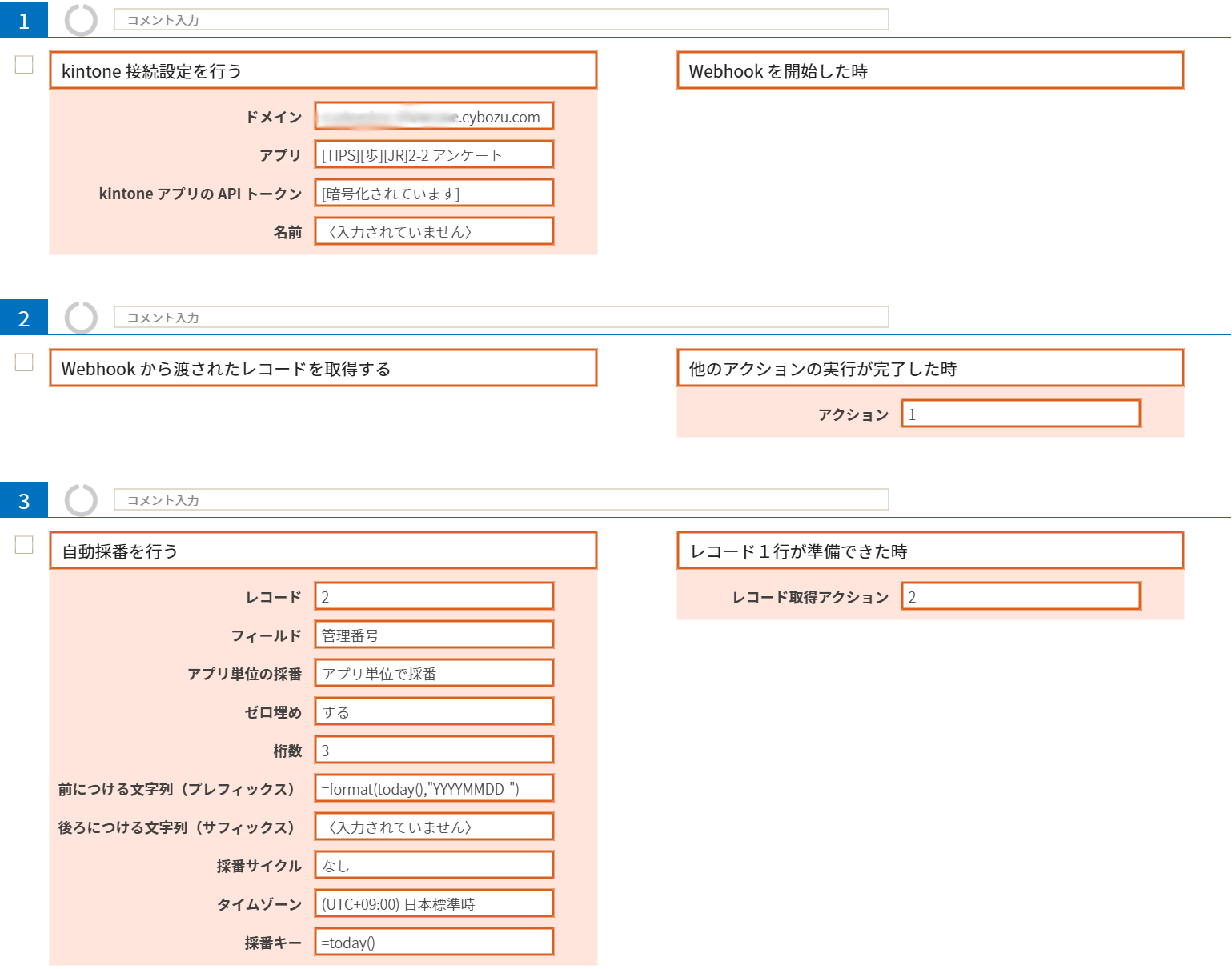Click the コメント入力 field in row 2
The width and height of the screenshot is (1232, 969).
pos(501,318)
